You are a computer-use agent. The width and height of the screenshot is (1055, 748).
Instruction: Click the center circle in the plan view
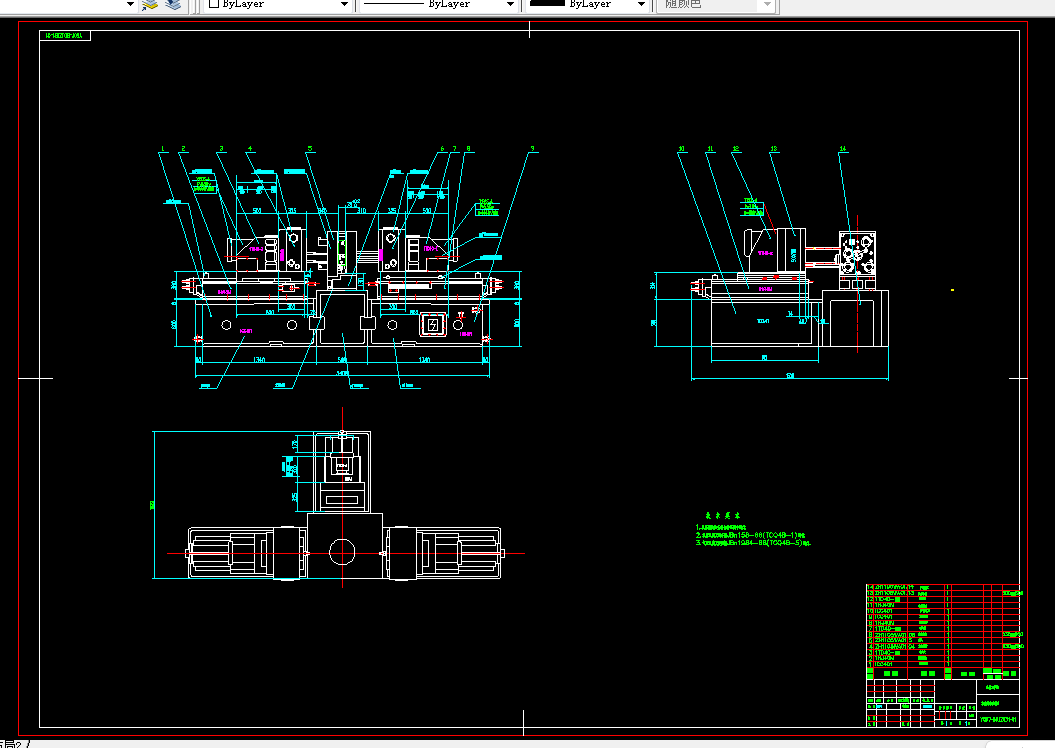(x=342, y=552)
